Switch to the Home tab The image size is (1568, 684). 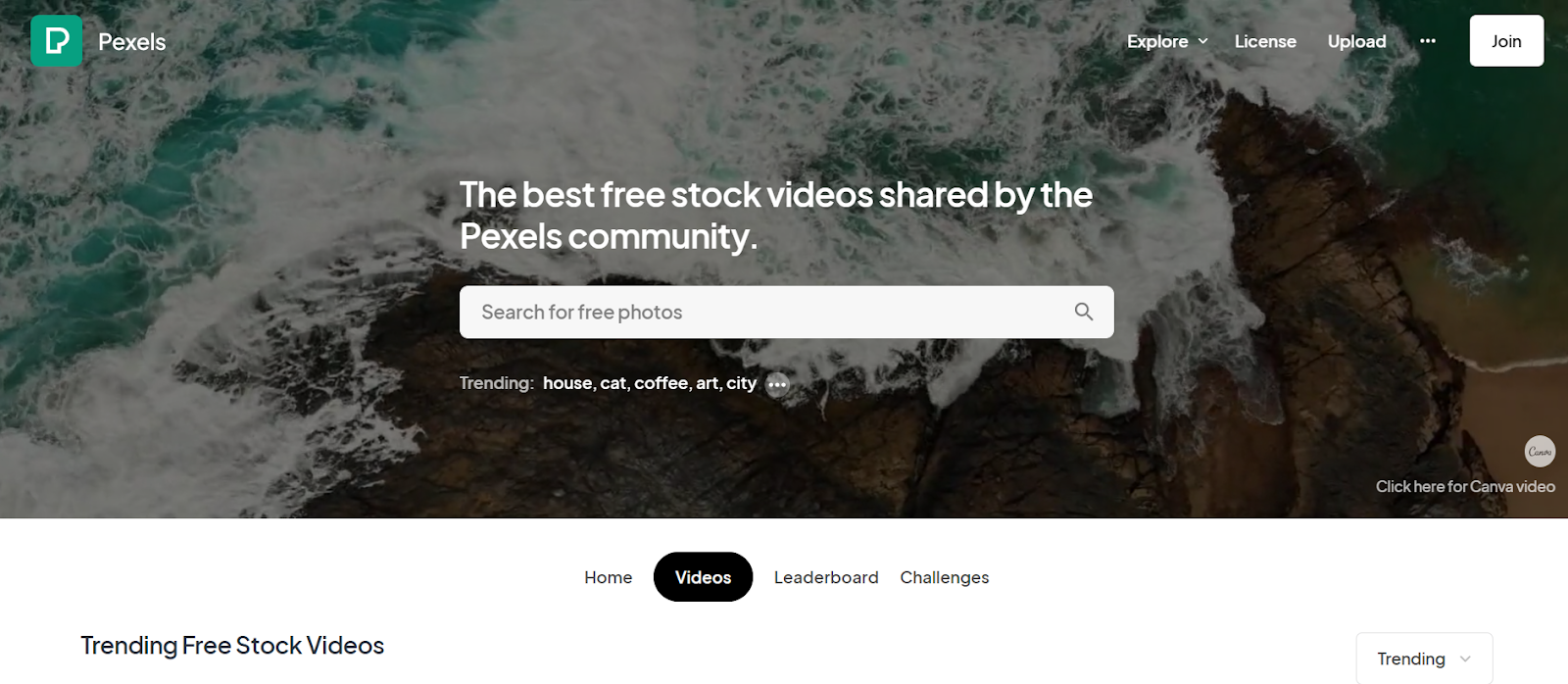pyautogui.click(x=608, y=577)
